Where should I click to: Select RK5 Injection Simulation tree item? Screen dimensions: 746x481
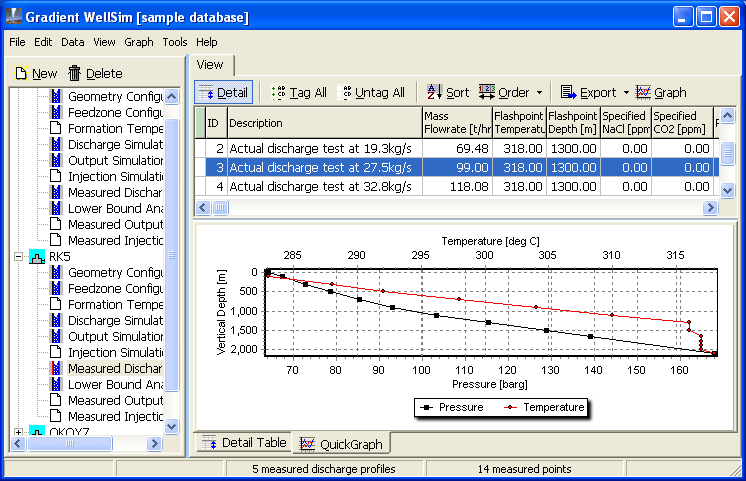(115, 353)
